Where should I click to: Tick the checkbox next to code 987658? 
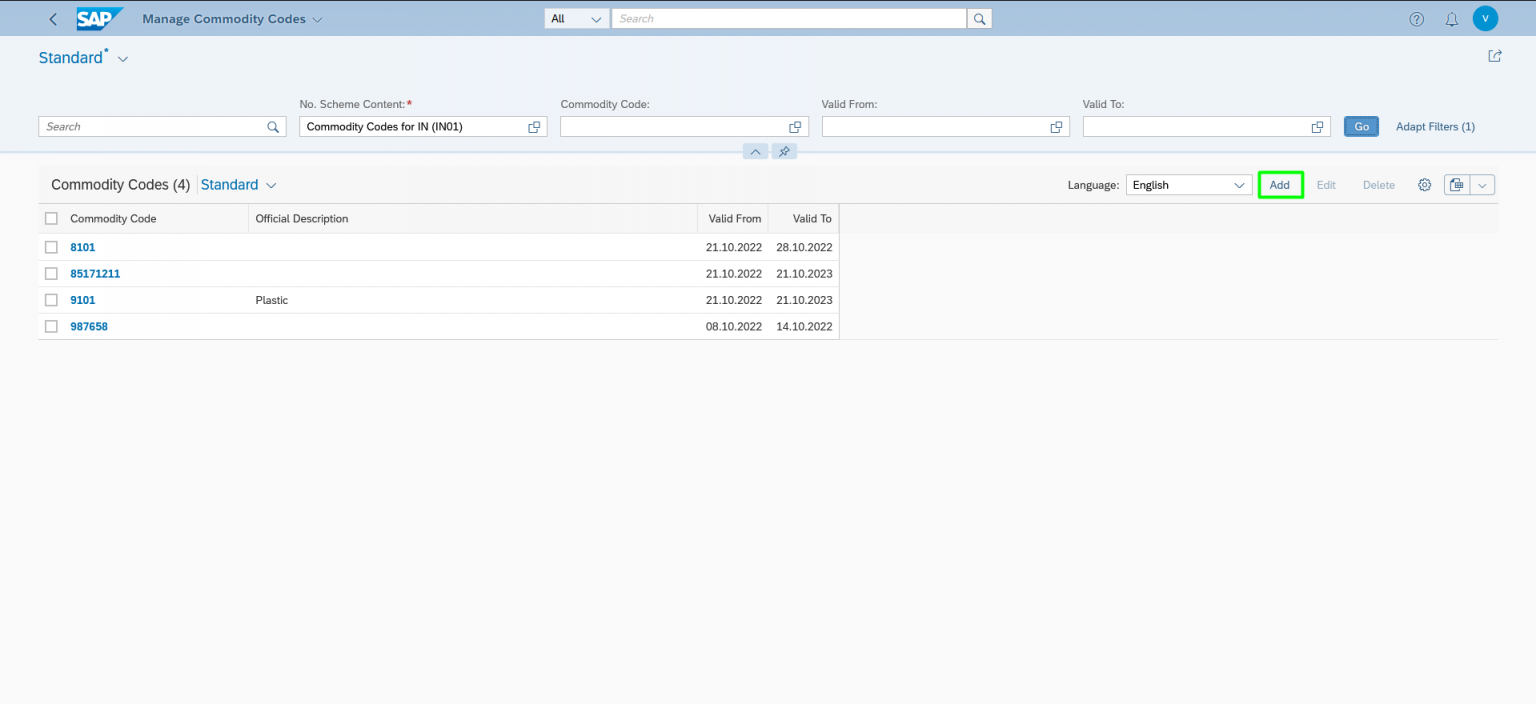(x=51, y=325)
